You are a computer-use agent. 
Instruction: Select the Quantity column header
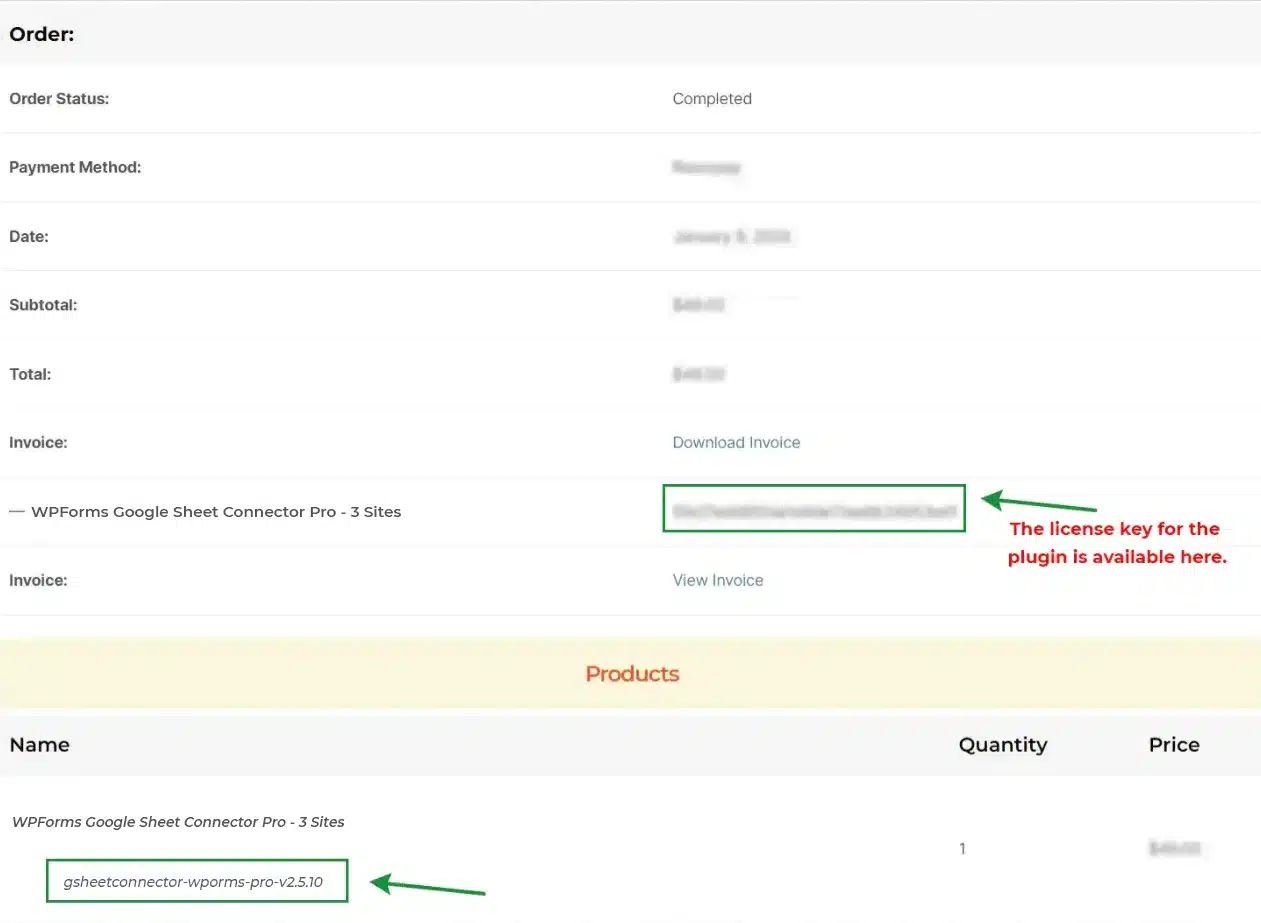pyautogui.click(x=1003, y=744)
